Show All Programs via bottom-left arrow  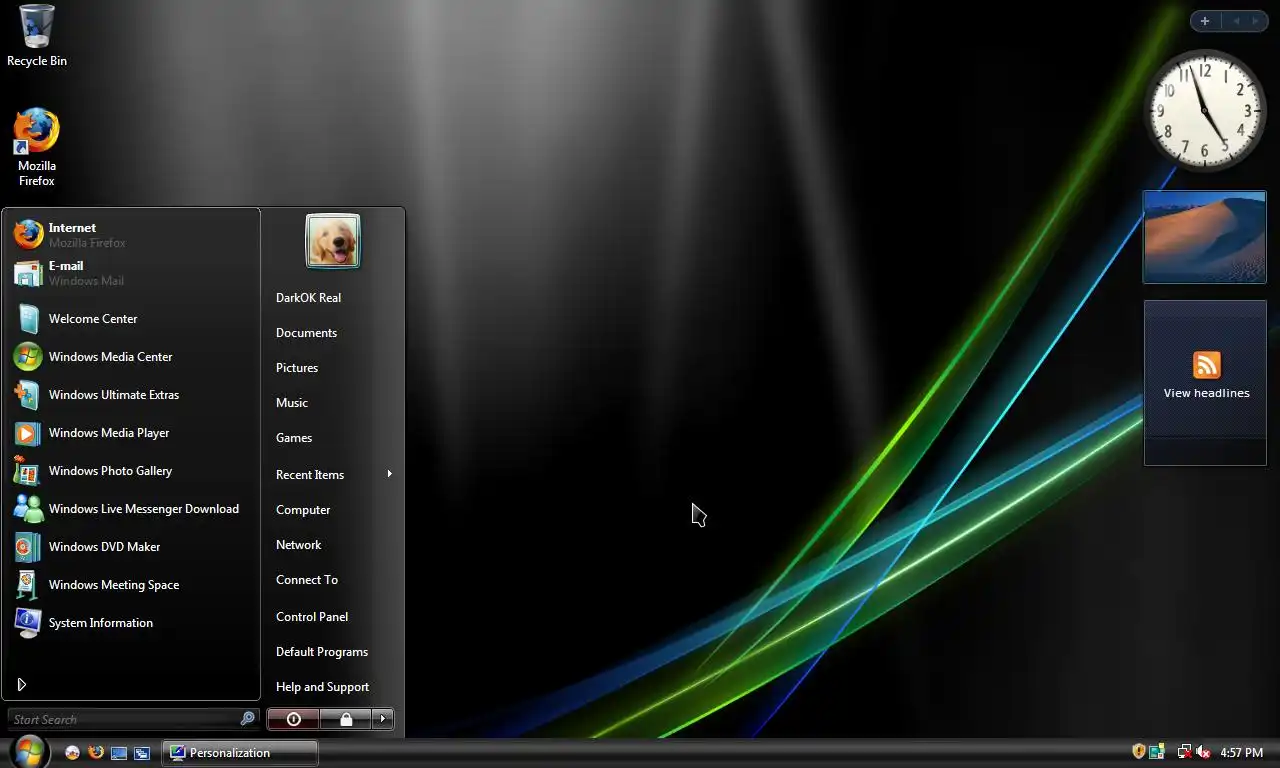pos(21,685)
